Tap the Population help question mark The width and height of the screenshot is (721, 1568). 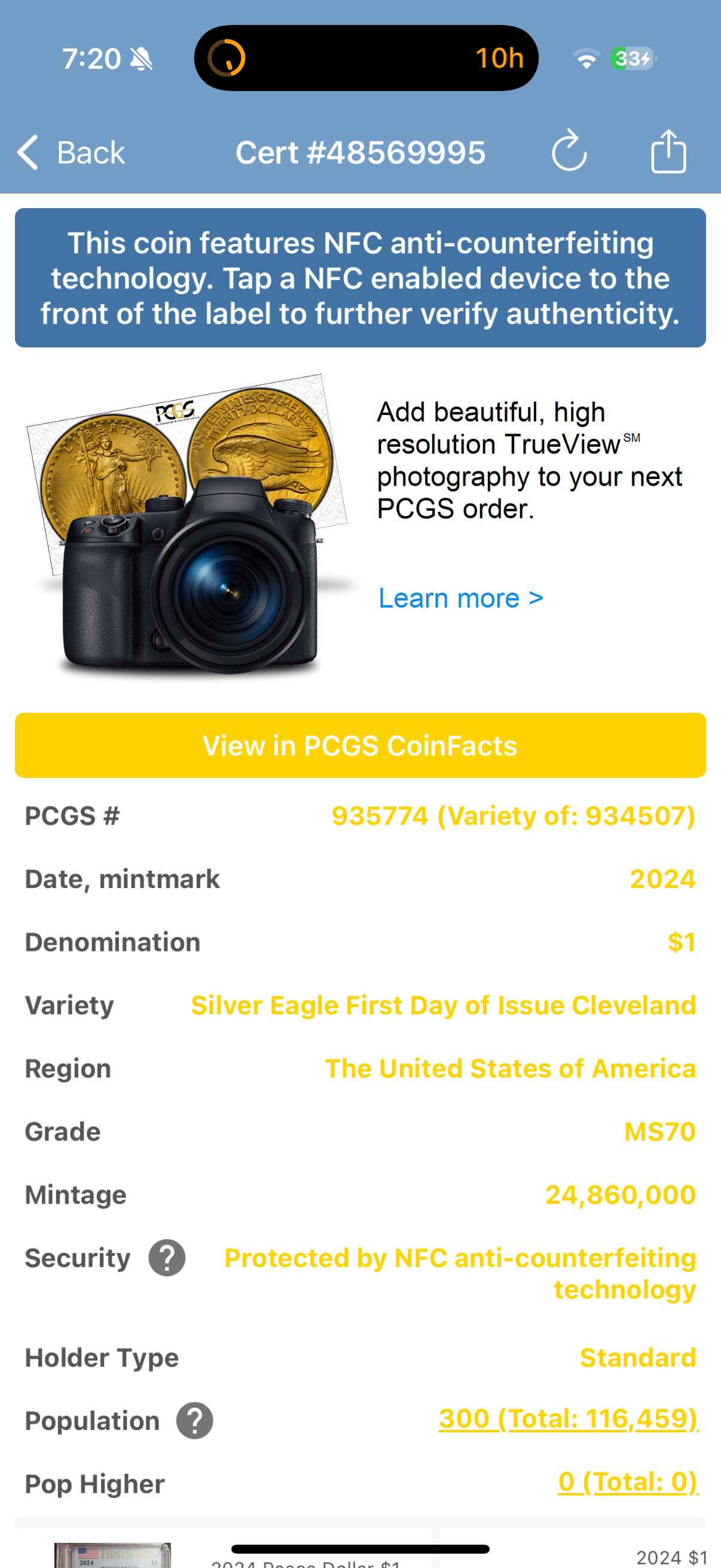(x=195, y=1421)
